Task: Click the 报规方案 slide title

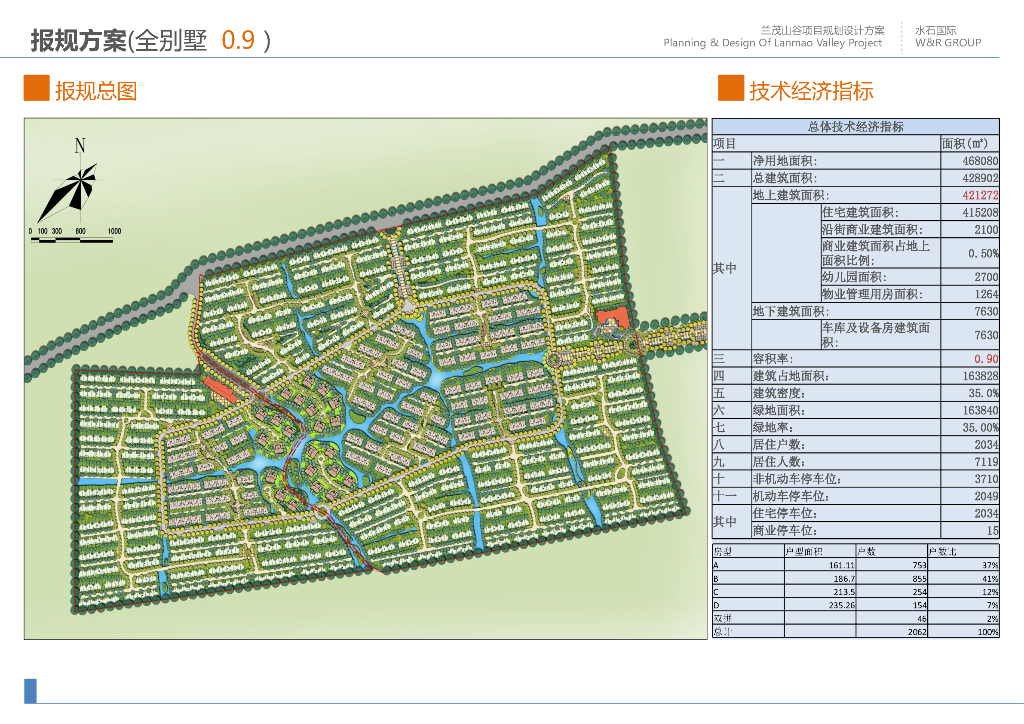Action: tap(78, 41)
